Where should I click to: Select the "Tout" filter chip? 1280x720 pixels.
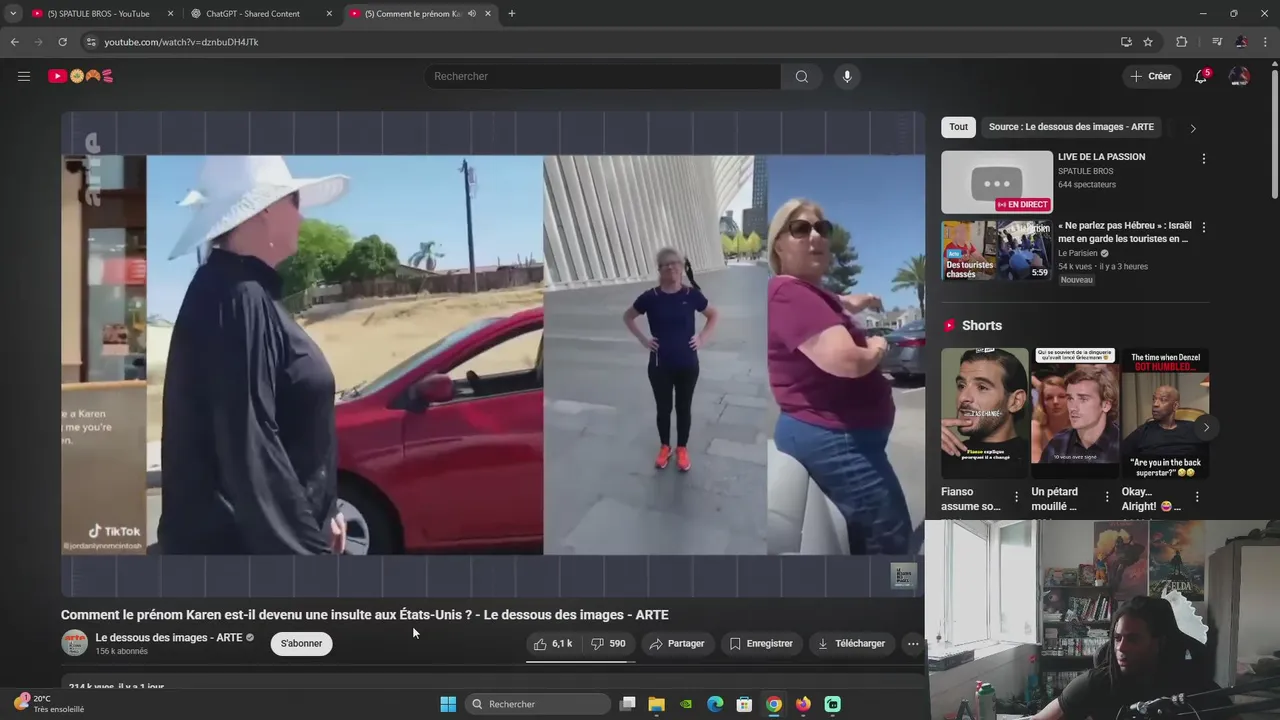point(958,127)
